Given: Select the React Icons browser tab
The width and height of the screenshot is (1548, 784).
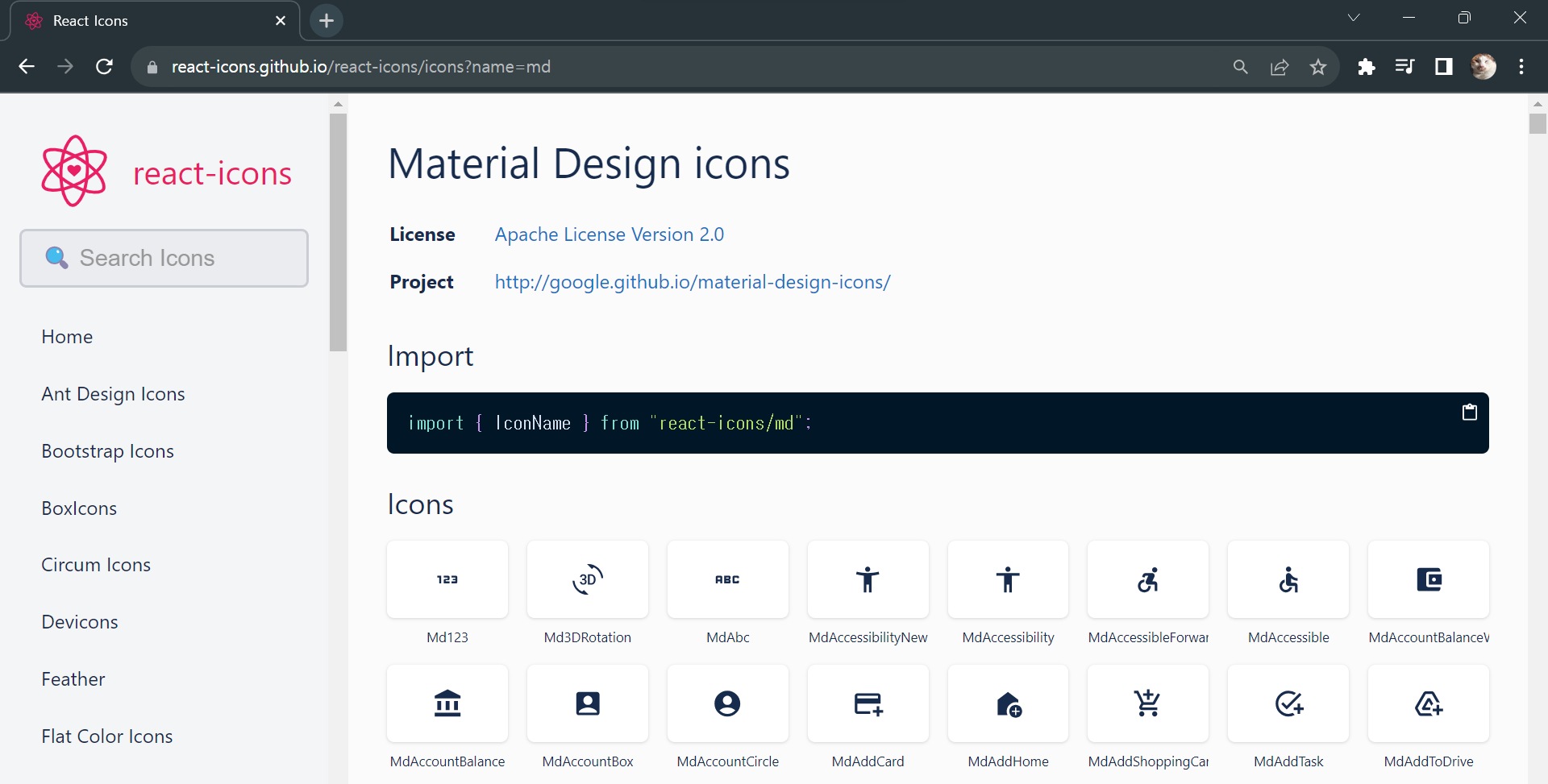Looking at the screenshot, I should point(156,21).
